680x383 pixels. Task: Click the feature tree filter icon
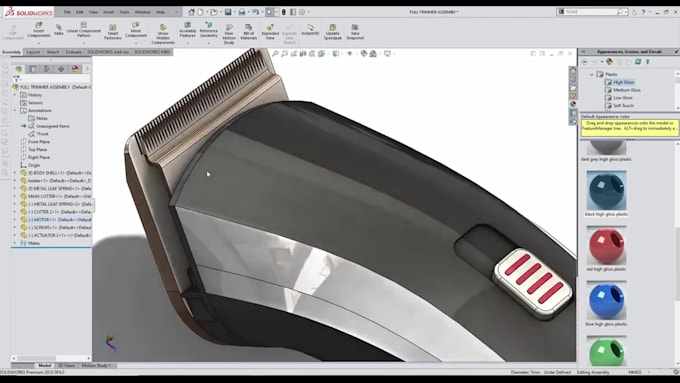click(x=16, y=79)
